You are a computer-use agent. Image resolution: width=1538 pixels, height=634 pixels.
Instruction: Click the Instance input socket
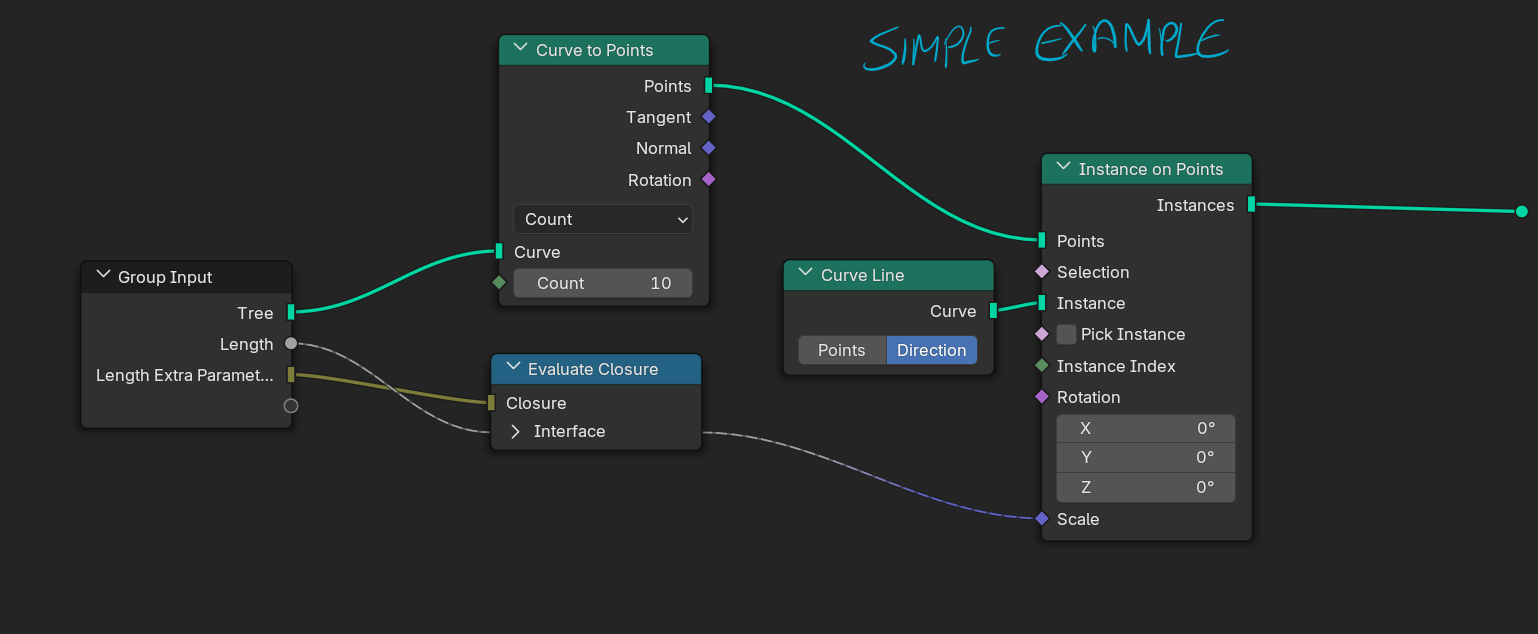pos(1042,303)
